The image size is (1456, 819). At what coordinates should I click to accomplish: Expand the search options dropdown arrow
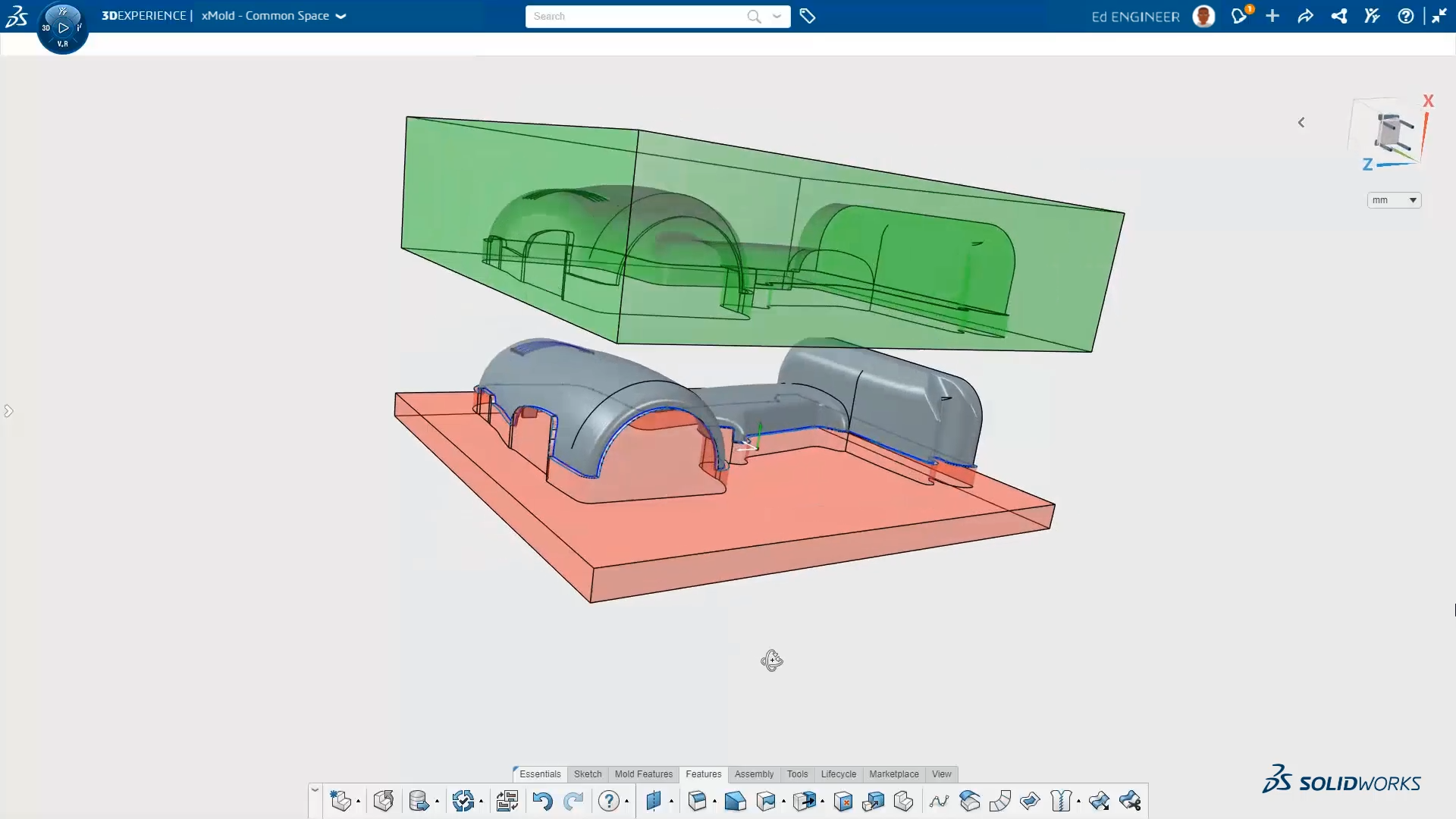tap(777, 16)
